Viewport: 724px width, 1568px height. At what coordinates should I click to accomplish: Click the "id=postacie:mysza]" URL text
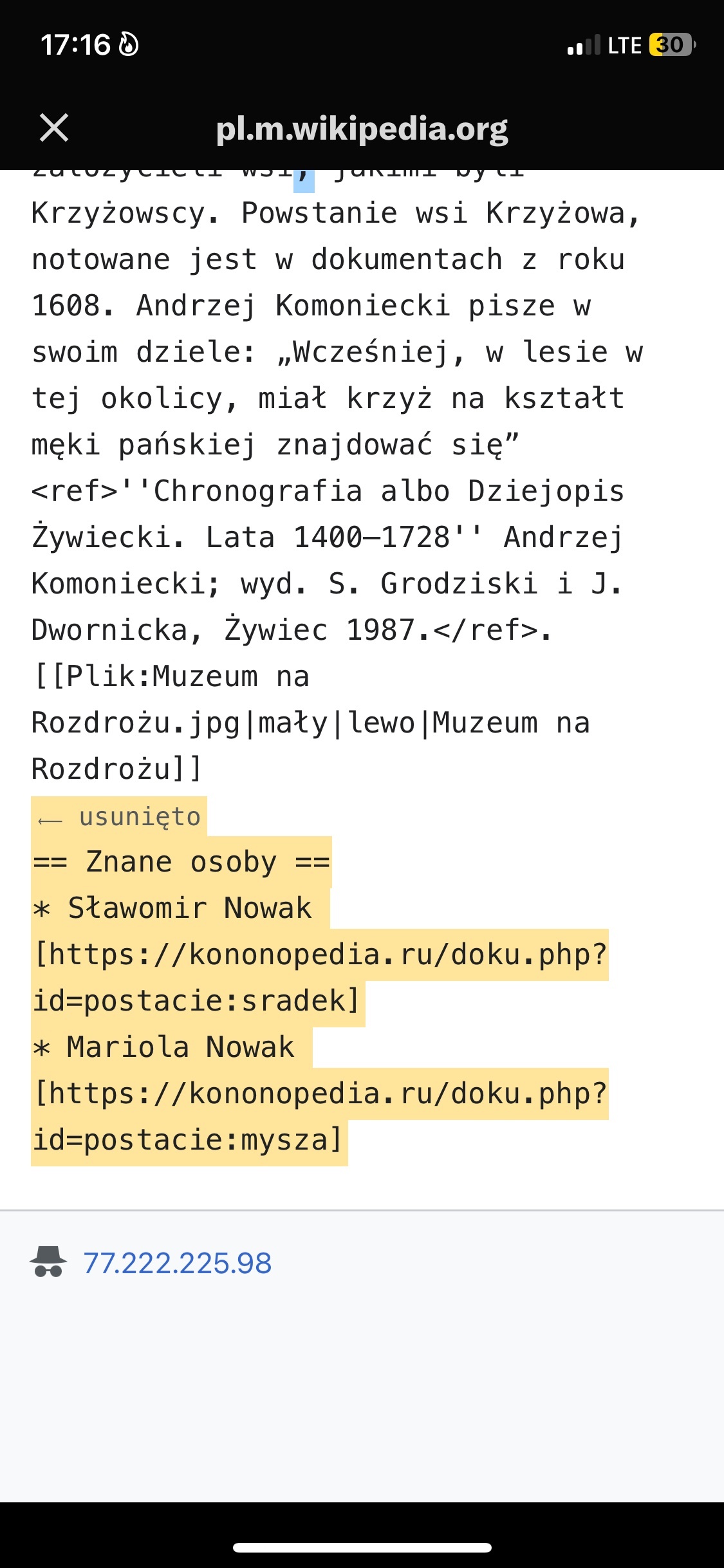(x=188, y=1140)
